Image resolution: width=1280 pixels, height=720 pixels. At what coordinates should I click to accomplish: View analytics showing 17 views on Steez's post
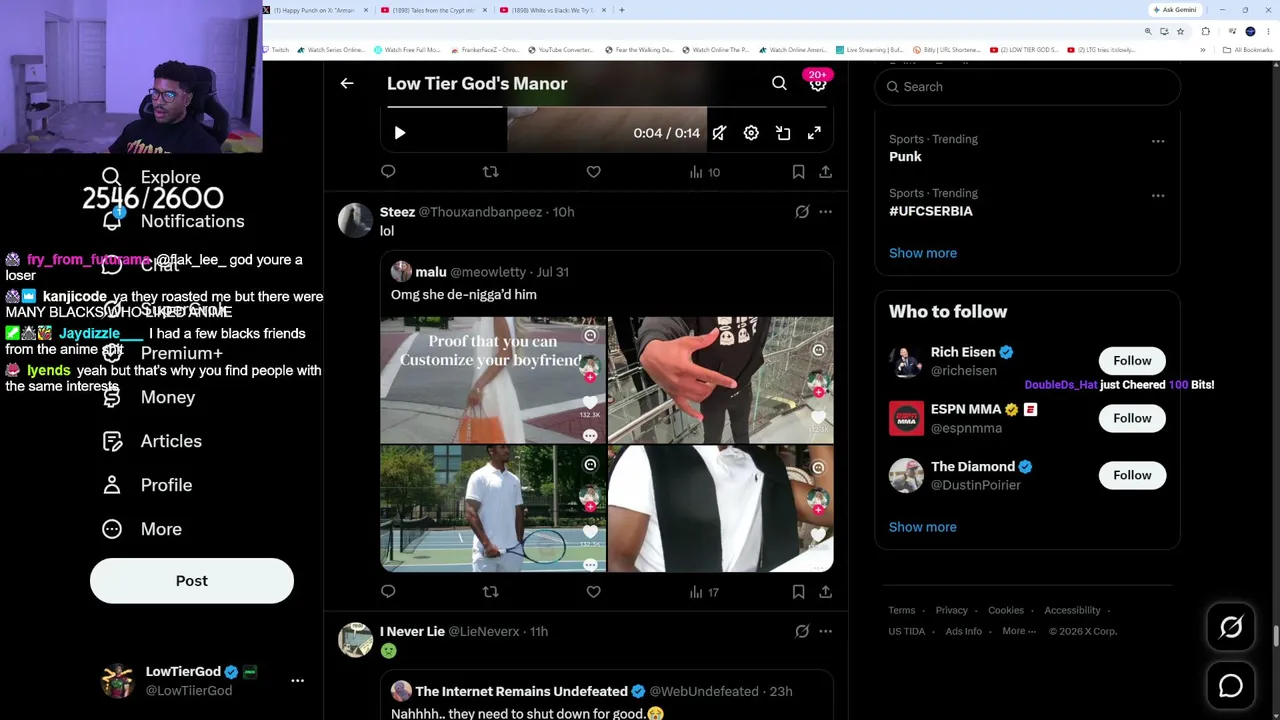704,592
